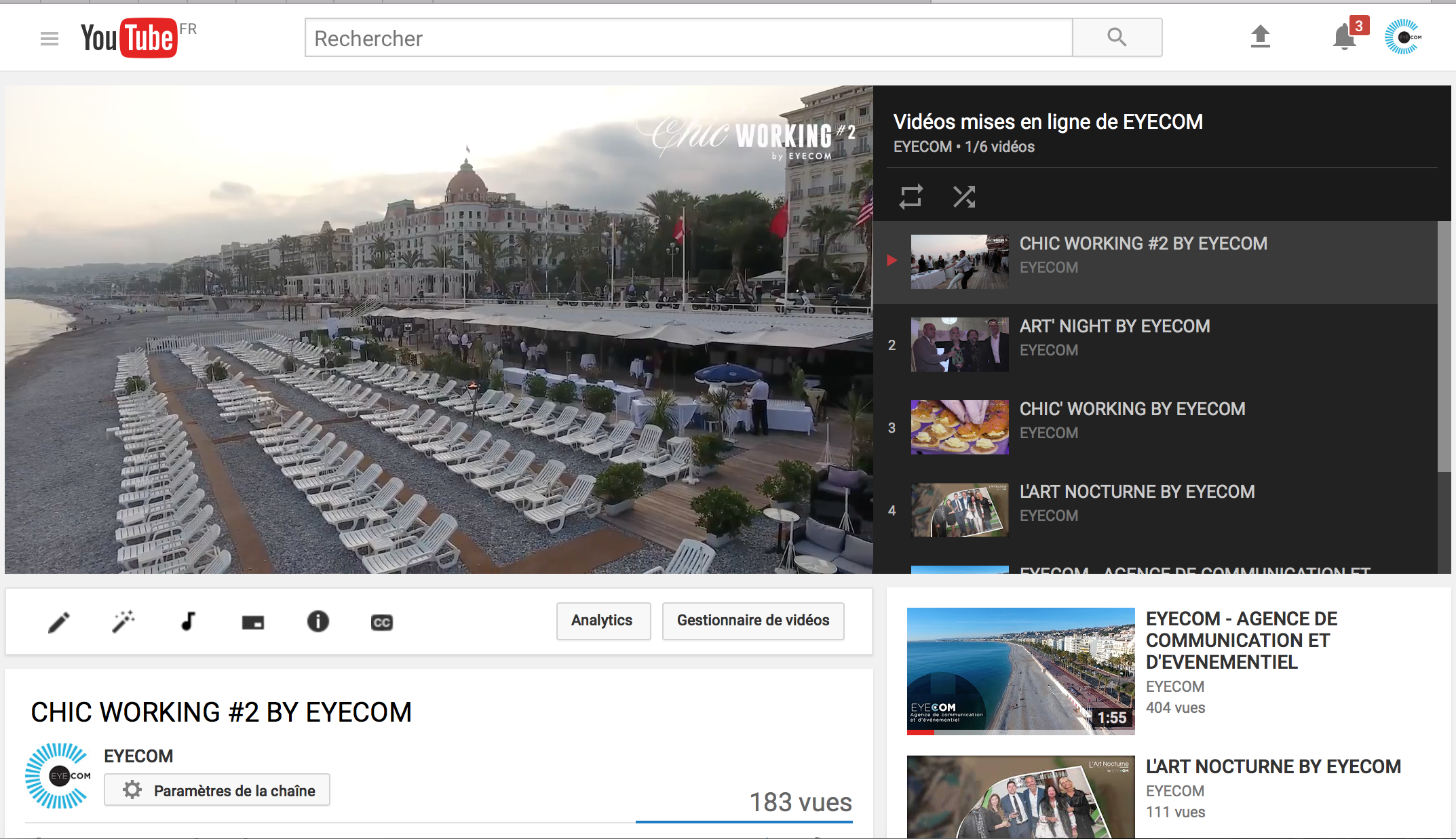Screen dimensions: 1456x839
Task: Click CHIC' WORKING food thumbnail in playlist
Action: click(959, 427)
